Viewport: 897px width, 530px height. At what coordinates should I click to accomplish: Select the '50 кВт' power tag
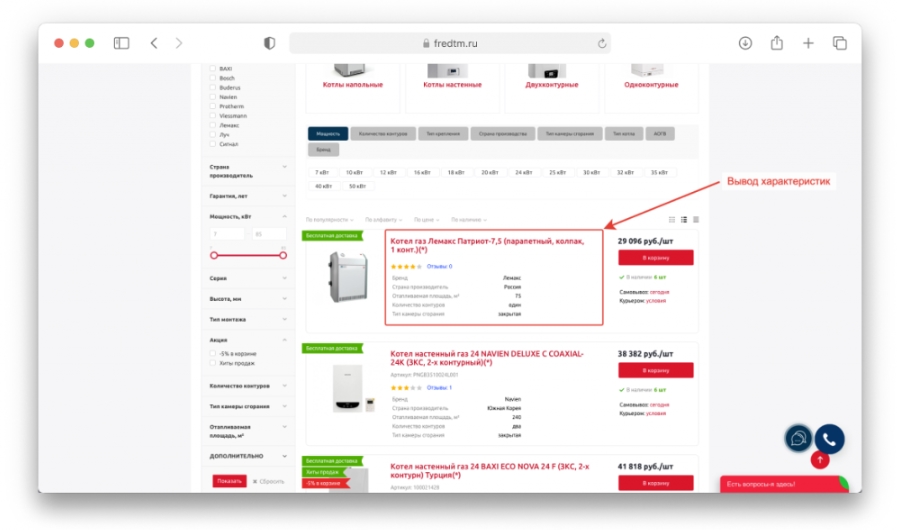click(x=358, y=187)
